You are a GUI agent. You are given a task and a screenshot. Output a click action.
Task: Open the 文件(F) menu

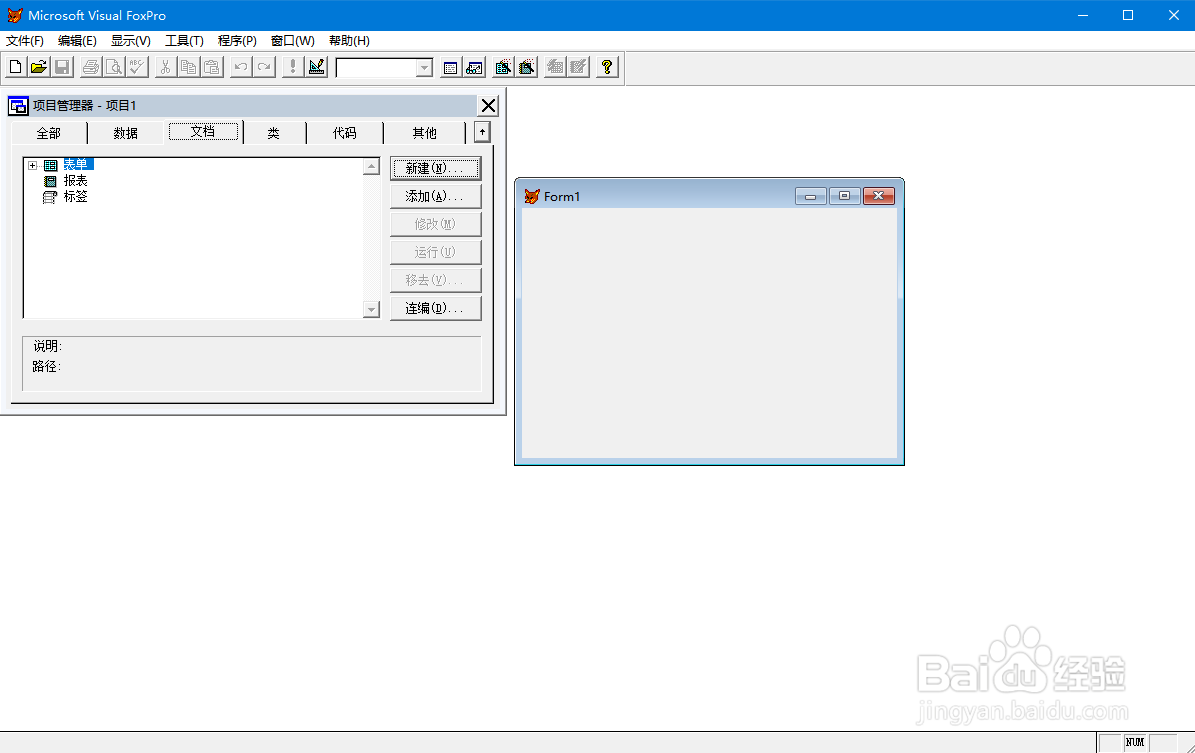pos(25,40)
